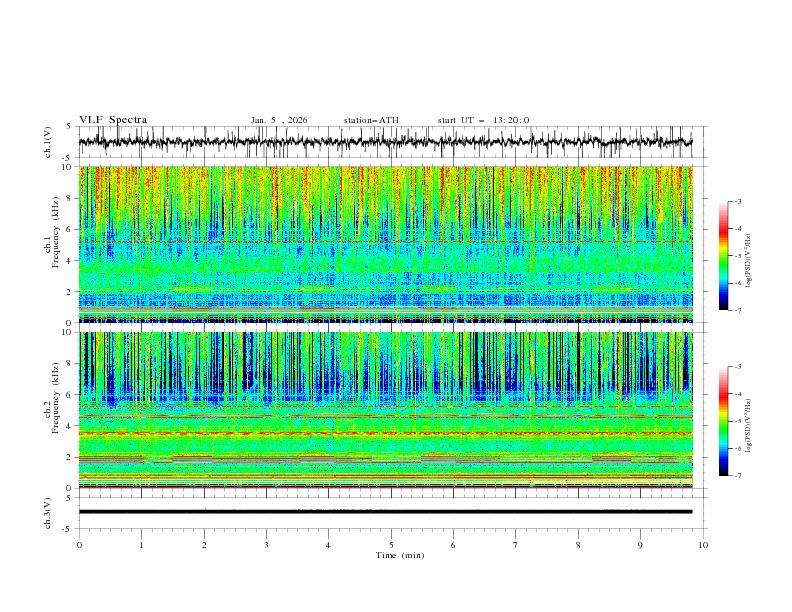
Task: Click the 'station=ATH' label
Action: (x=371, y=120)
